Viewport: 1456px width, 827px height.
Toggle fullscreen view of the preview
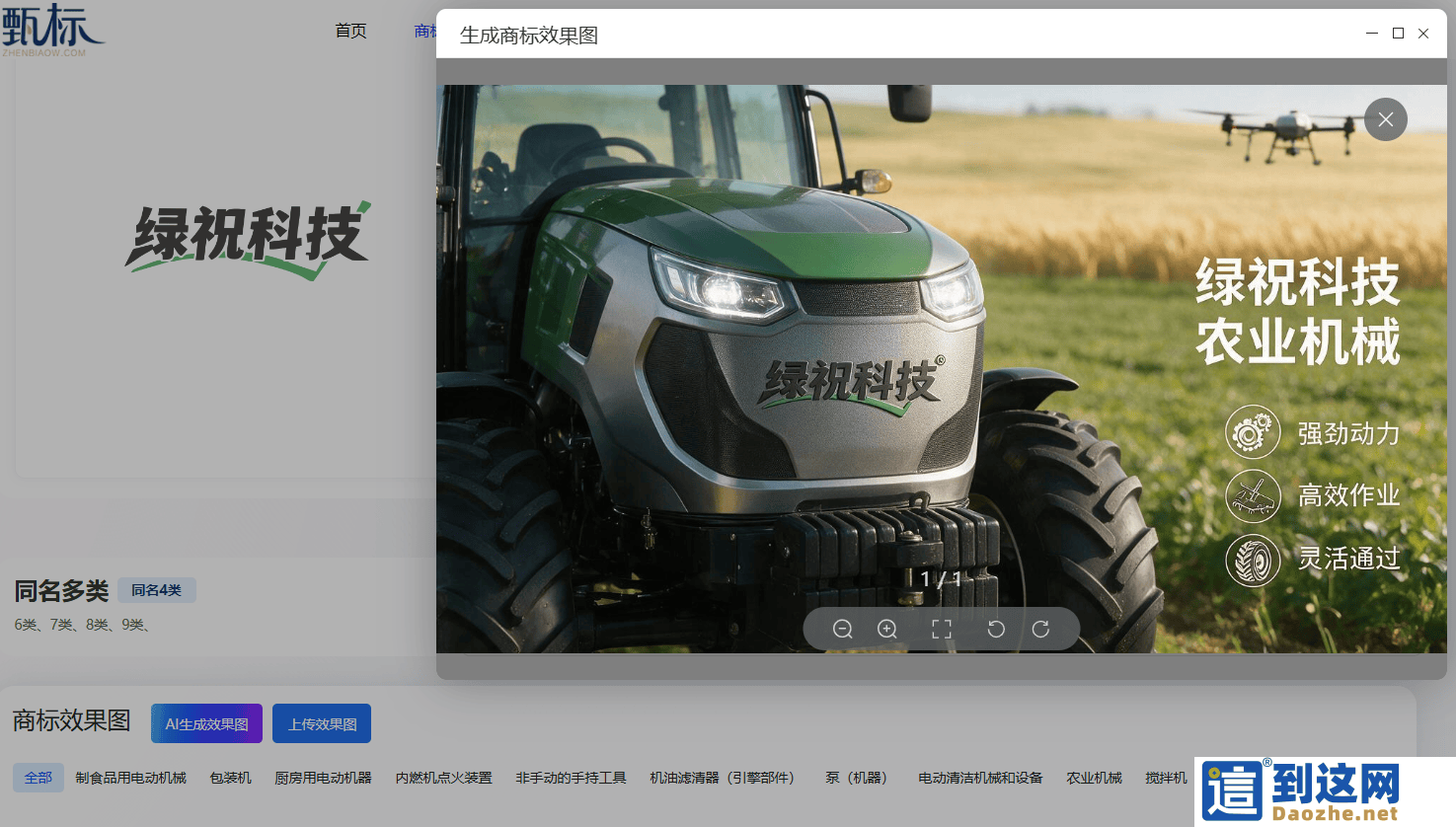click(942, 630)
